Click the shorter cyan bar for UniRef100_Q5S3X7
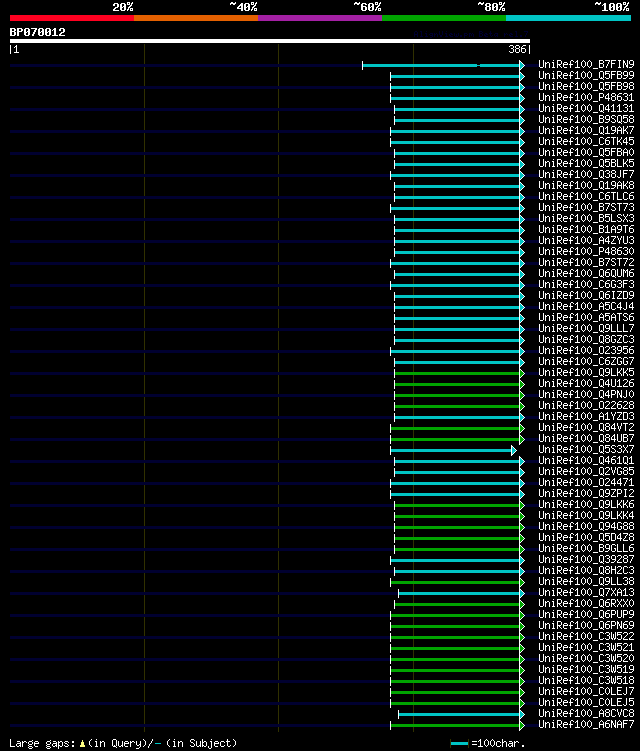This screenshot has width=640, height=751. pos(453,451)
